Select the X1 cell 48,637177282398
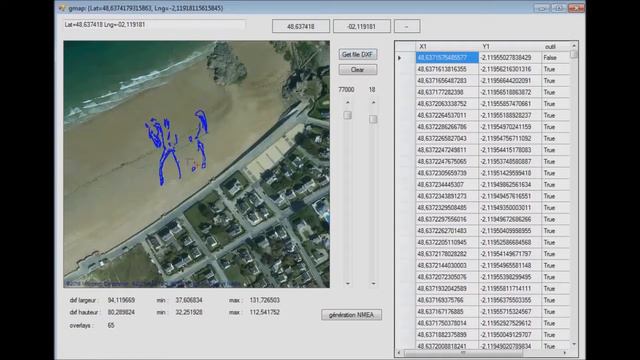The image size is (640, 360). pyautogui.click(x=447, y=92)
